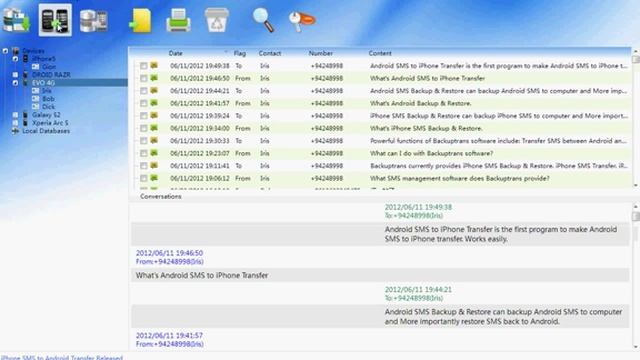Click the message list scroll down arrow
Viewport: 640px width, 360px height.
tap(636, 185)
